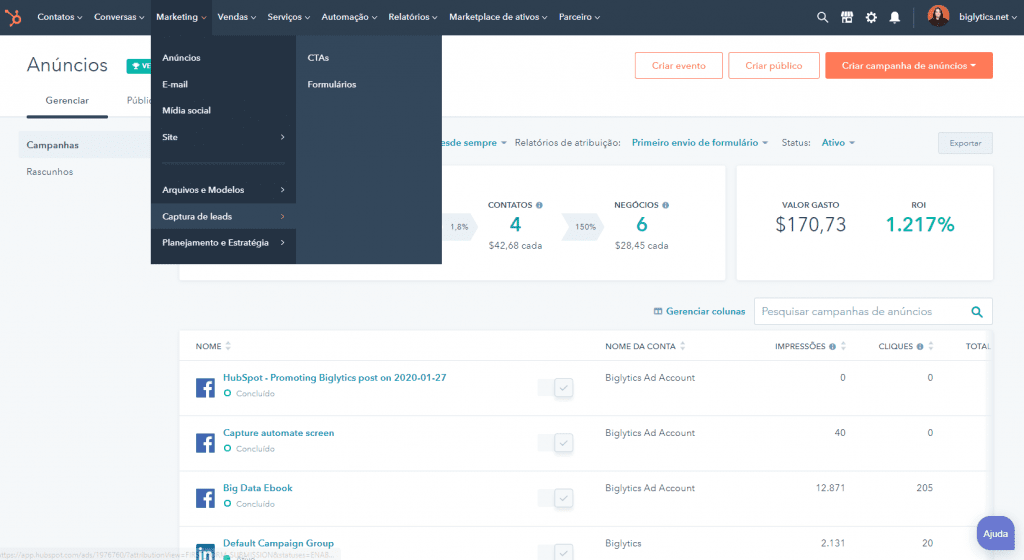Select CTAs from the Captura de leads submenu
This screenshot has width=1024, height=560.
(318, 58)
